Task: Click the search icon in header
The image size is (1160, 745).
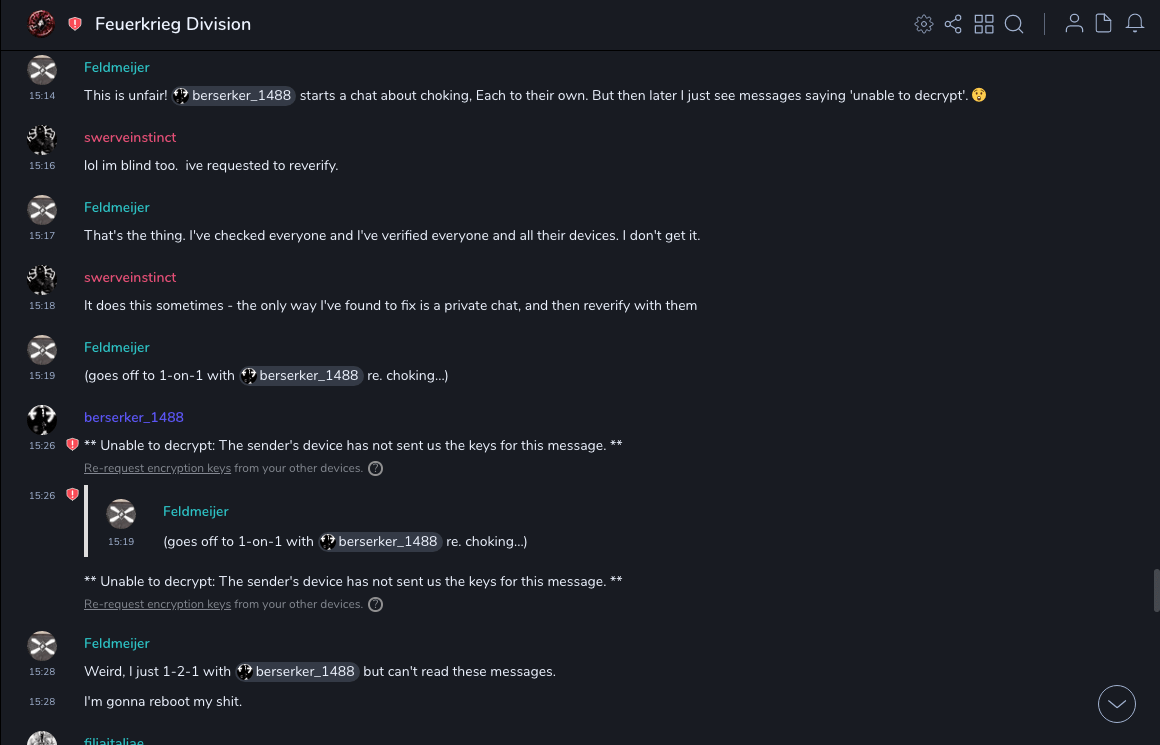Action: point(1014,24)
